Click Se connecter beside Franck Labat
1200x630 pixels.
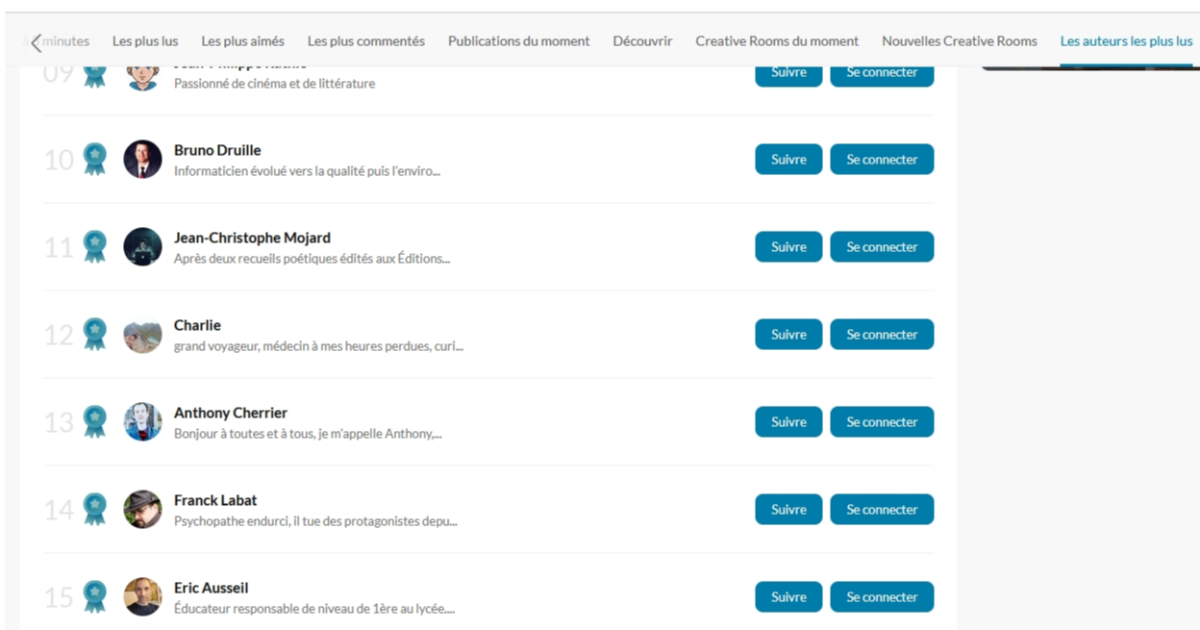tap(881, 509)
